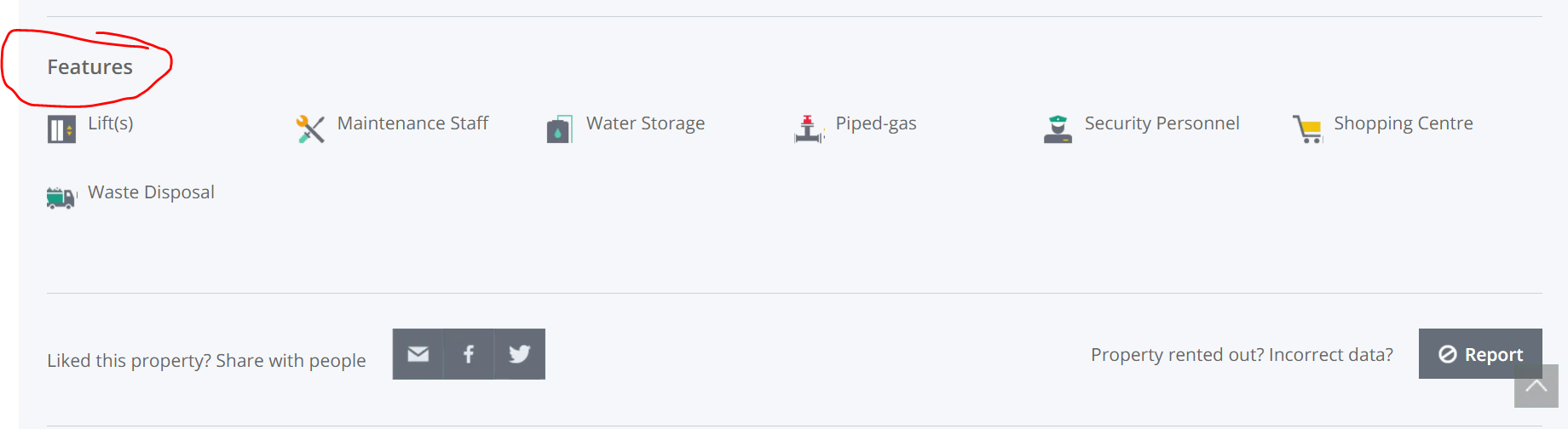Click the Waste Disposal truck icon
This screenshot has width=1568, height=429.
click(61, 197)
